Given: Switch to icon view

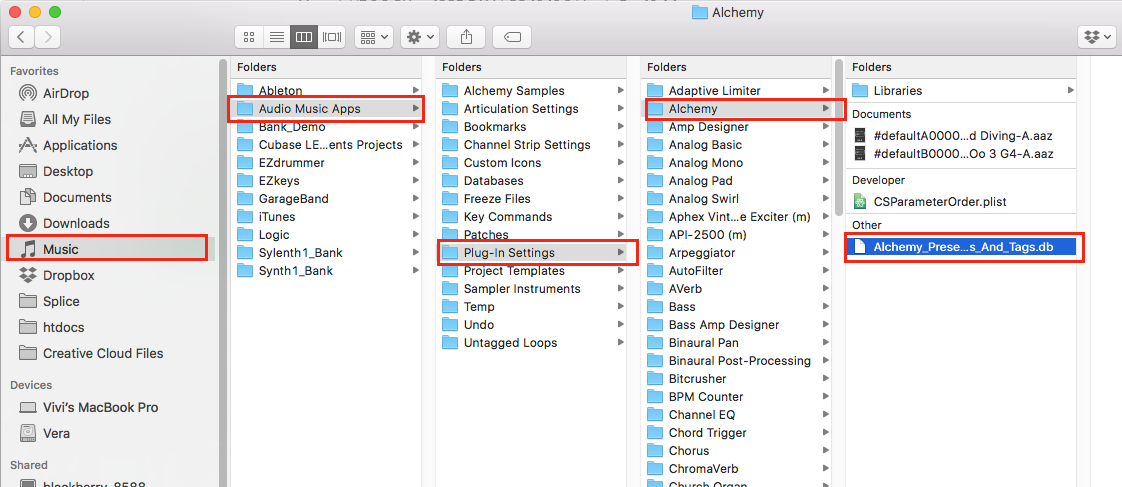Looking at the screenshot, I should (x=249, y=36).
